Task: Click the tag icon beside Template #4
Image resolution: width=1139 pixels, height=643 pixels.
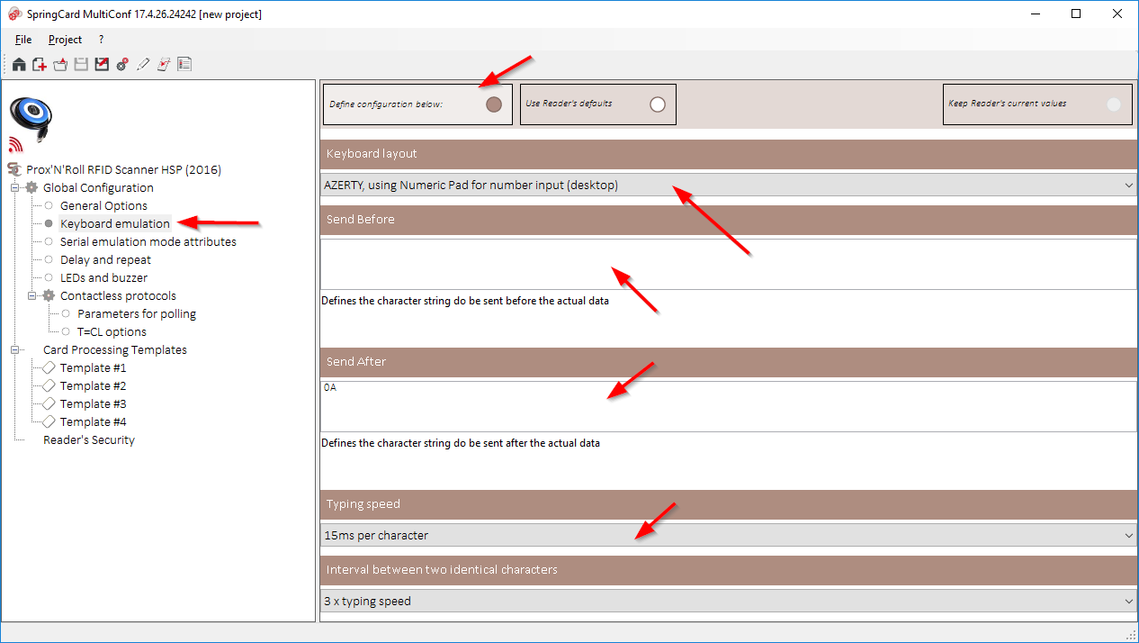Action: click(49, 422)
